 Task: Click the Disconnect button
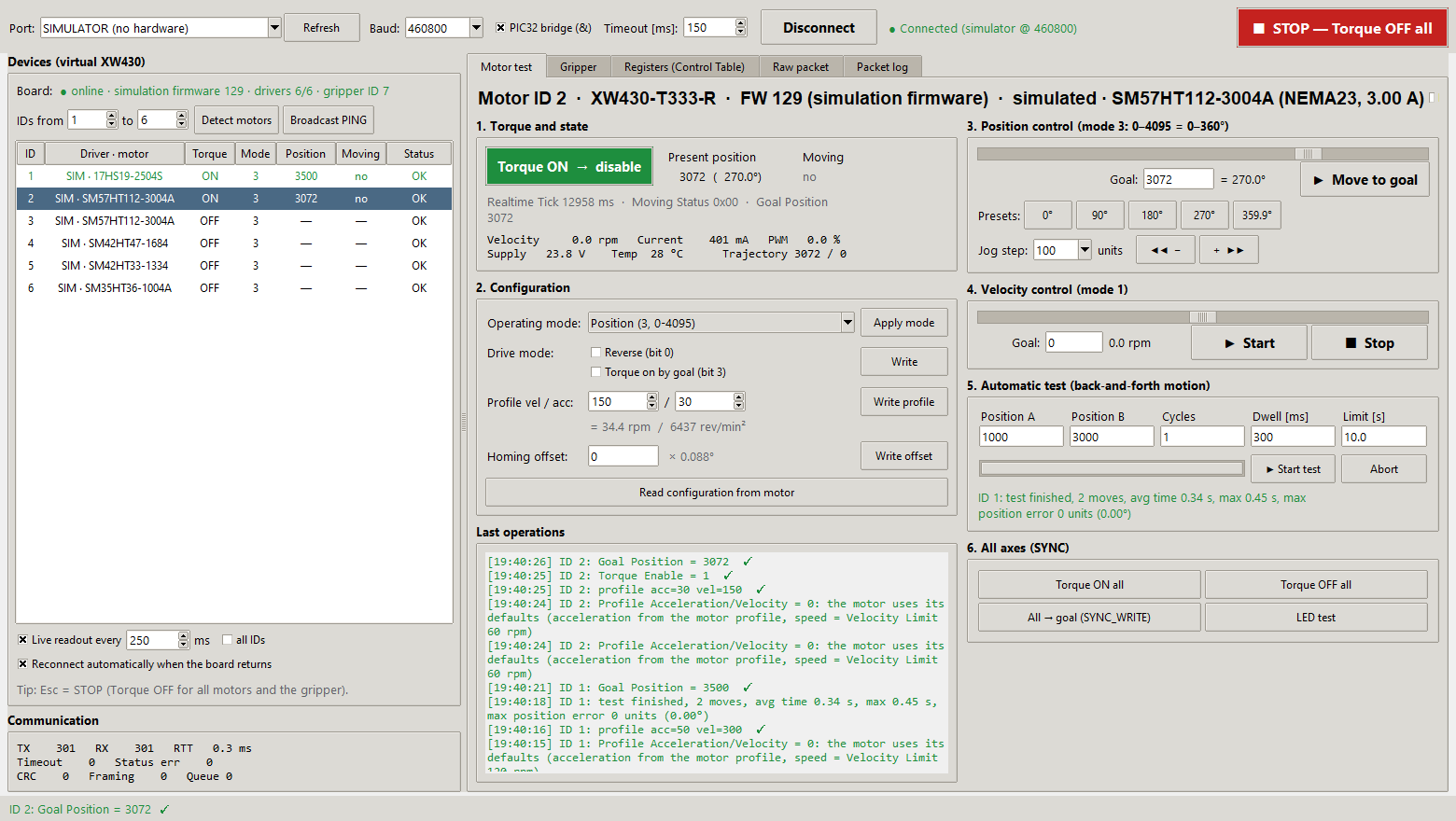pyautogui.click(x=819, y=28)
